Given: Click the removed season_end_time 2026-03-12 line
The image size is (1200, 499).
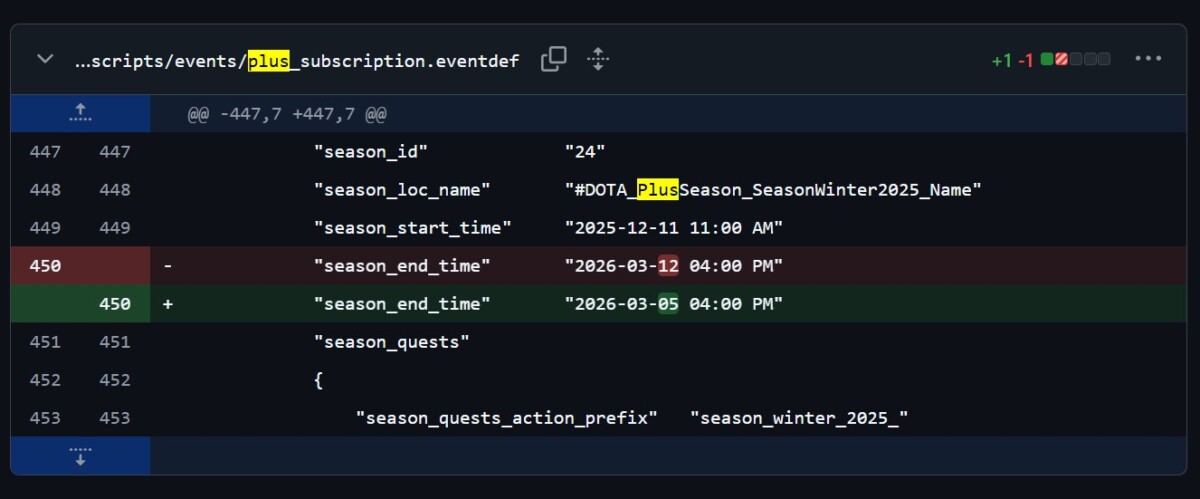Looking at the screenshot, I should tap(547, 266).
